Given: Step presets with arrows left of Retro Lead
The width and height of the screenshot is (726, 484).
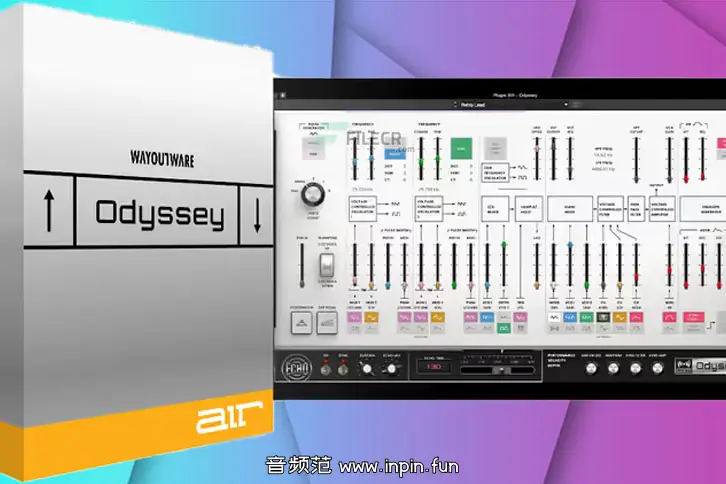Looking at the screenshot, I should pyautogui.click(x=455, y=105).
